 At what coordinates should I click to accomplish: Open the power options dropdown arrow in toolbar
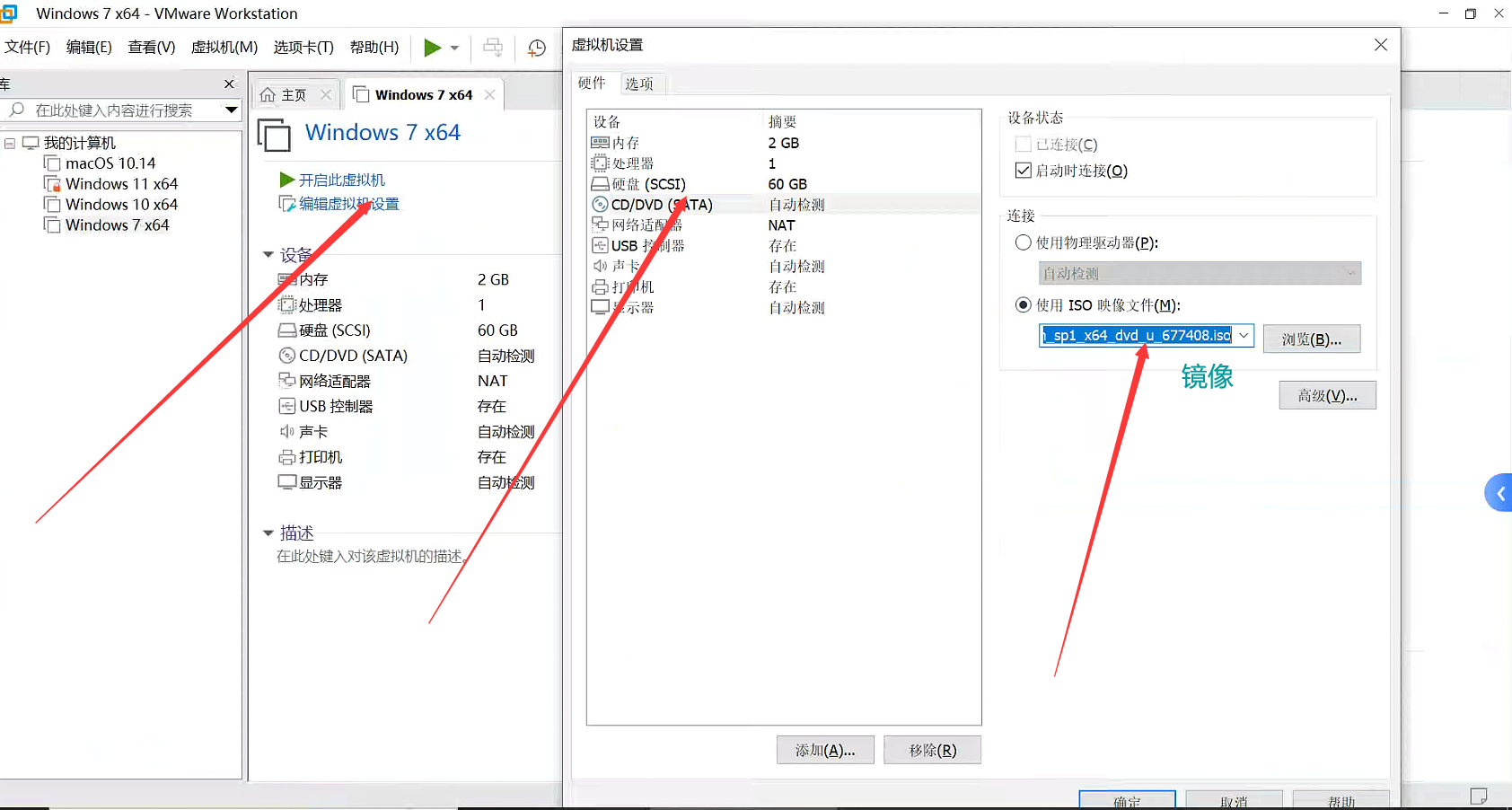point(454,48)
